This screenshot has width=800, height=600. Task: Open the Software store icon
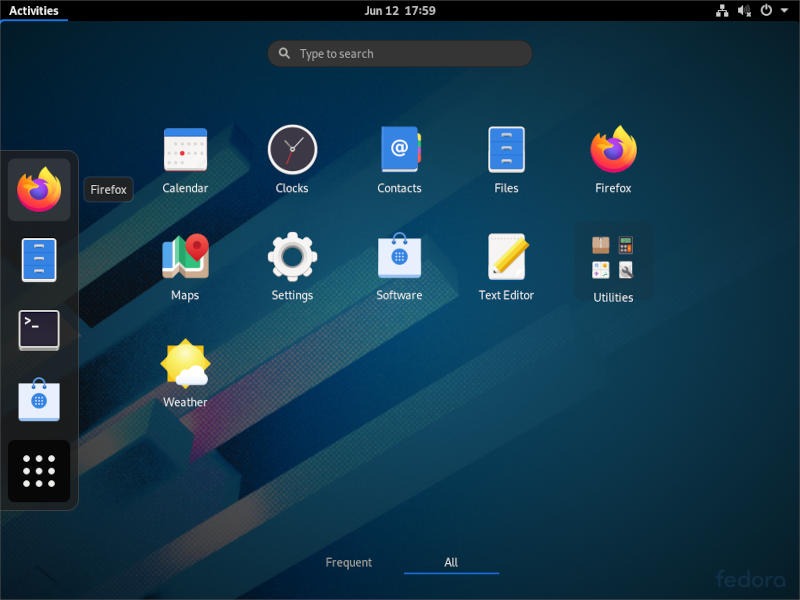pos(399,258)
